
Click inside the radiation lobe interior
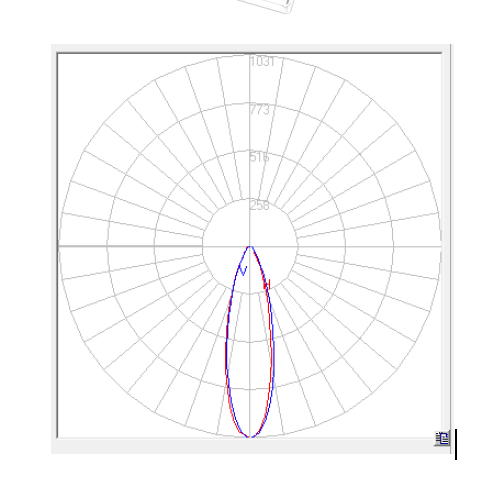pos(250,350)
